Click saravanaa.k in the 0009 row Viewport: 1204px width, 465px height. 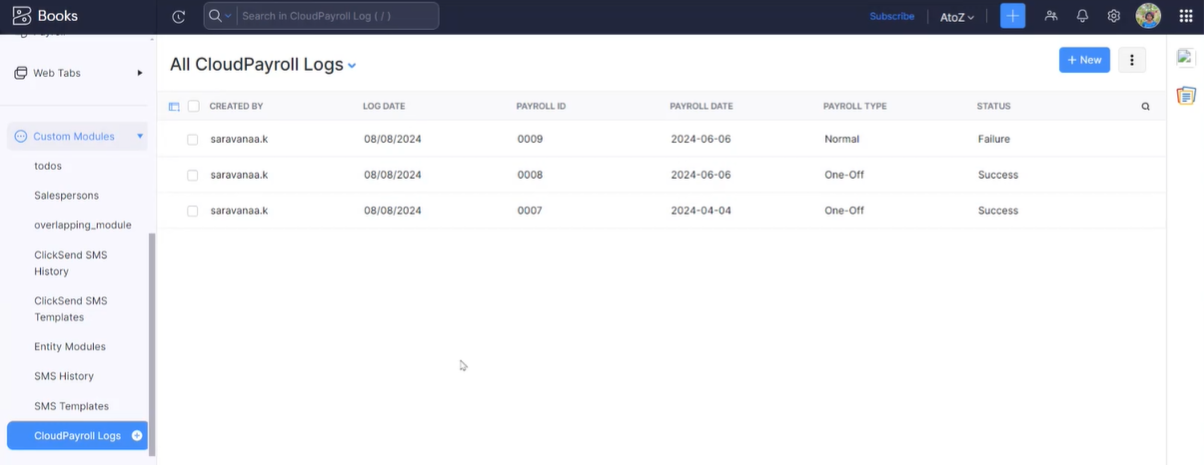[x=239, y=139]
